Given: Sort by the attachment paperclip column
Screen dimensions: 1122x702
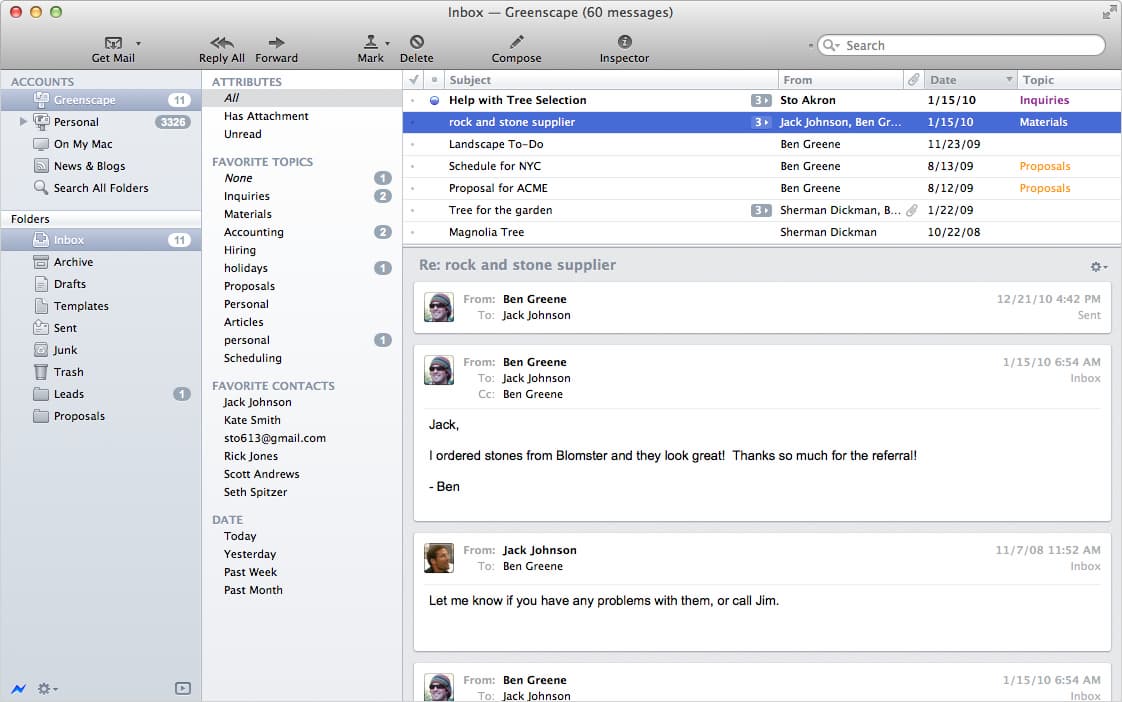Looking at the screenshot, I should coord(913,79).
